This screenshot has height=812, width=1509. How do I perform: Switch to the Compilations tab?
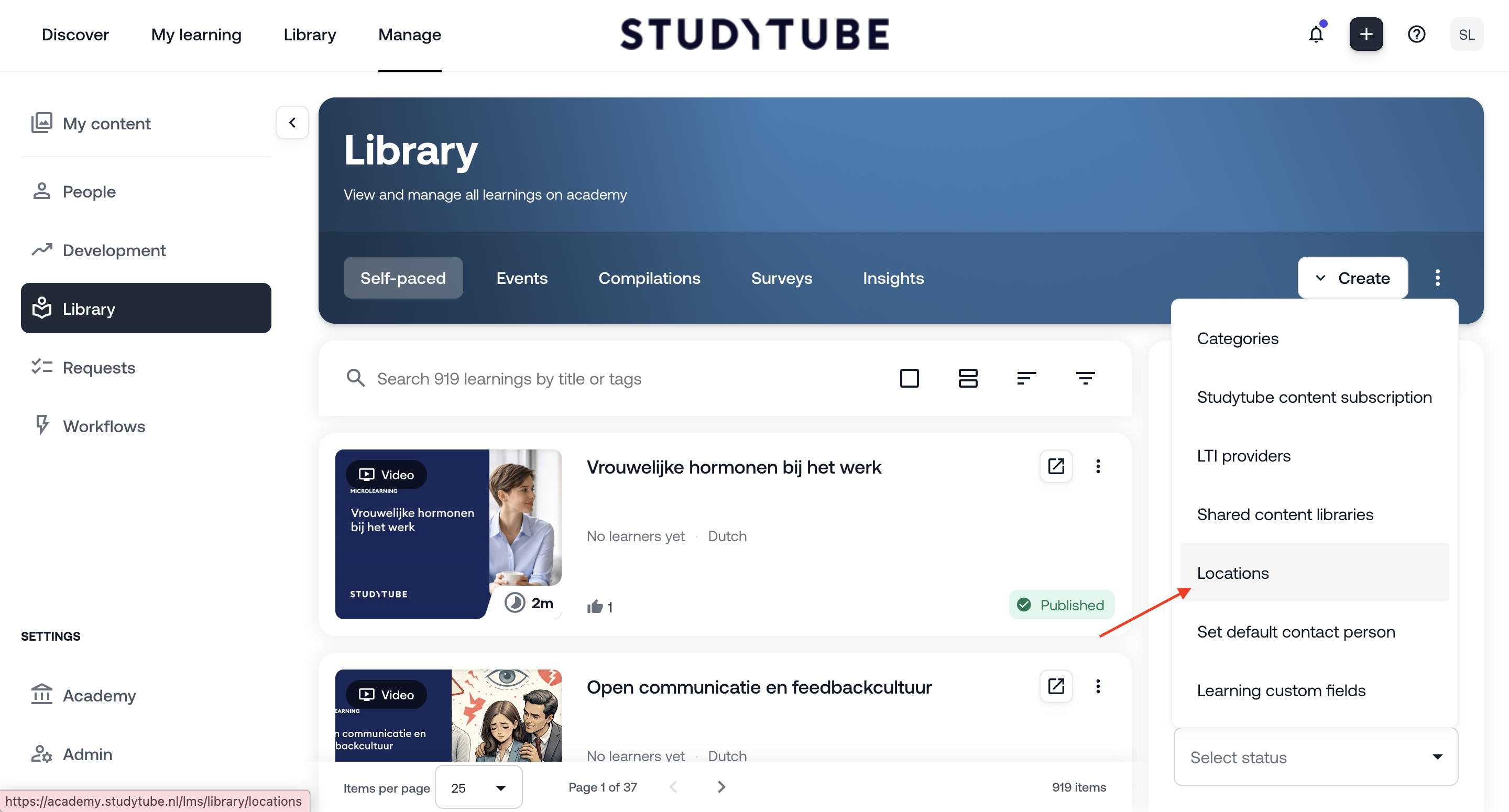point(649,278)
